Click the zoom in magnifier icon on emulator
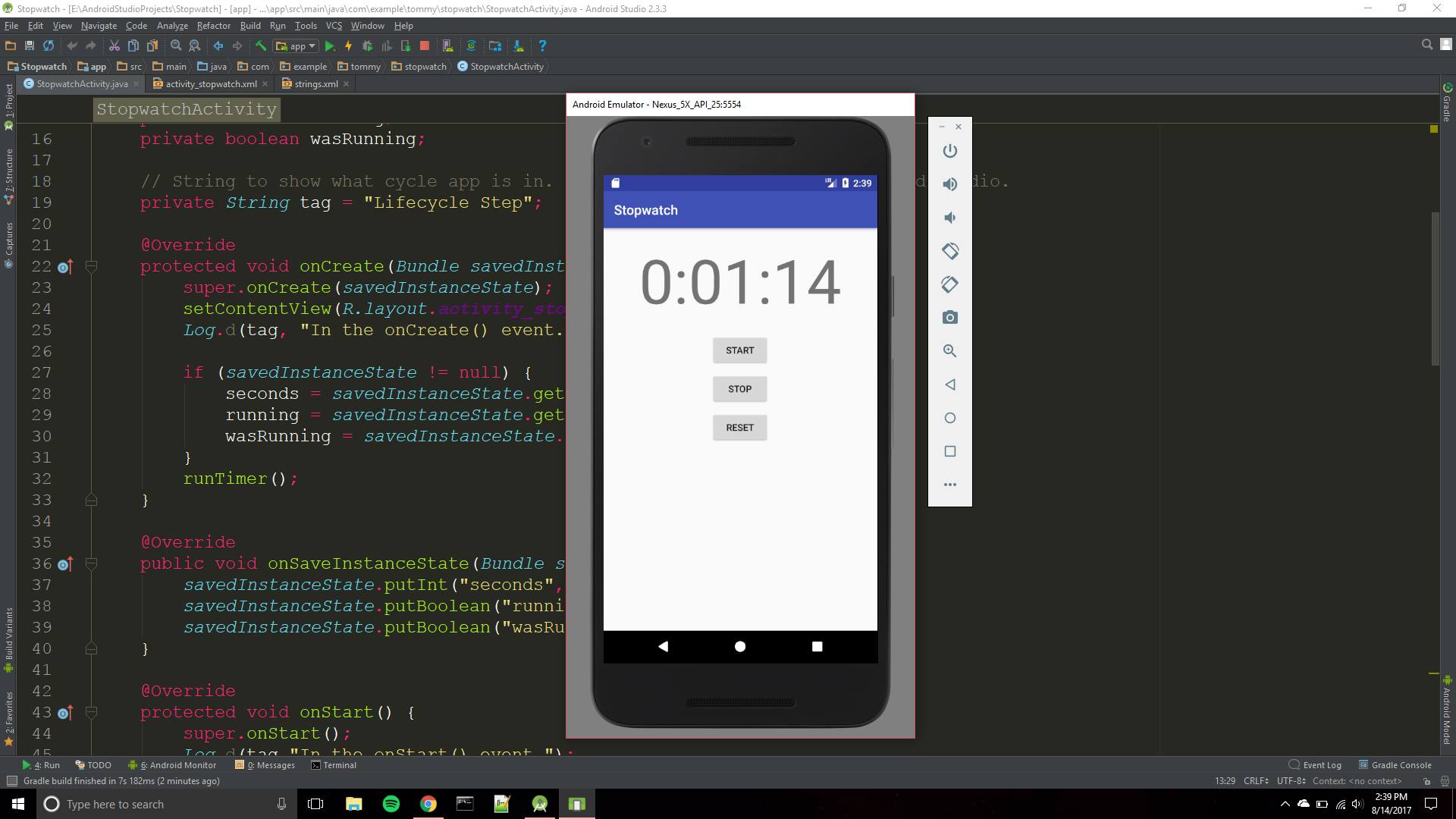Viewport: 1456px width, 819px height. 949,350
